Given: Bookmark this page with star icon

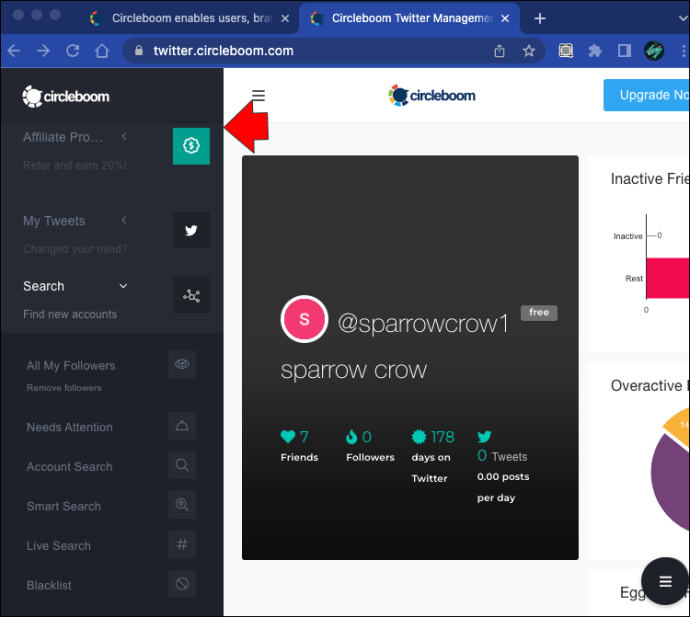Looking at the screenshot, I should [x=529, y=51].
